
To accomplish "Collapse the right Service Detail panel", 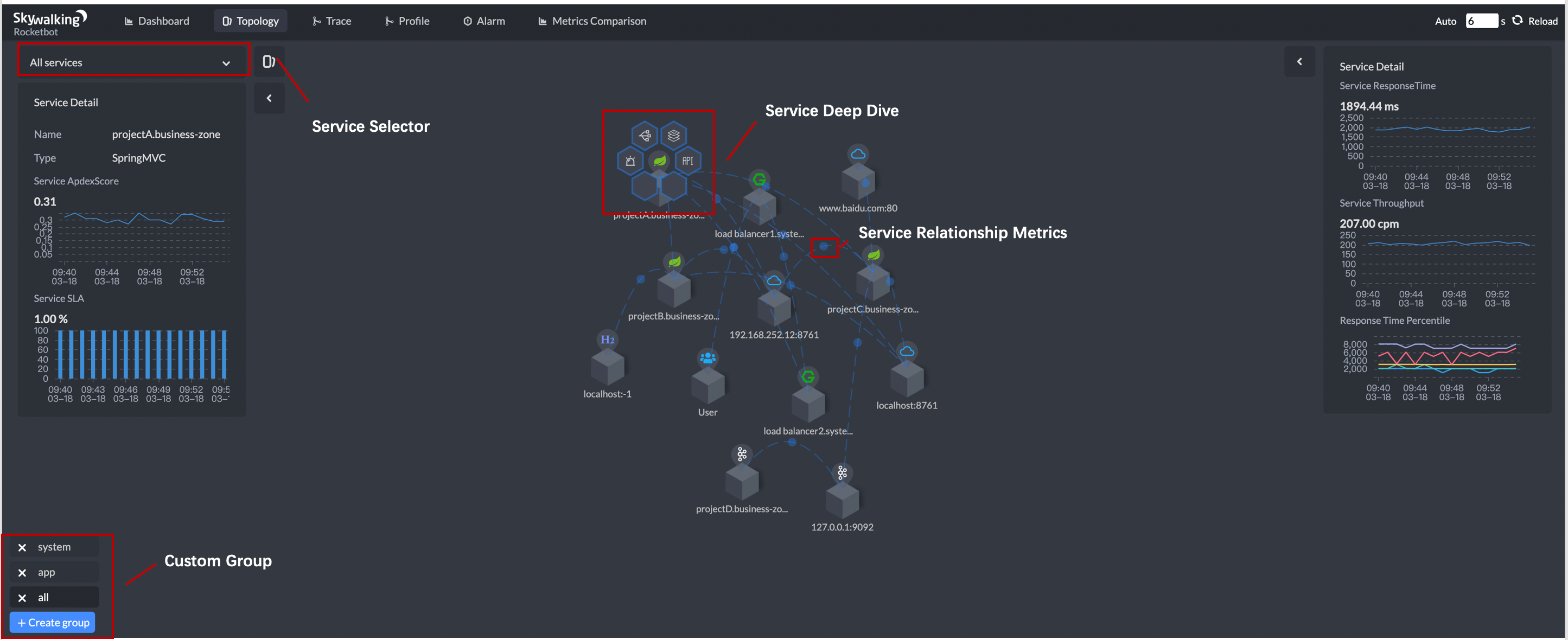I will [x=1299, y=61].
